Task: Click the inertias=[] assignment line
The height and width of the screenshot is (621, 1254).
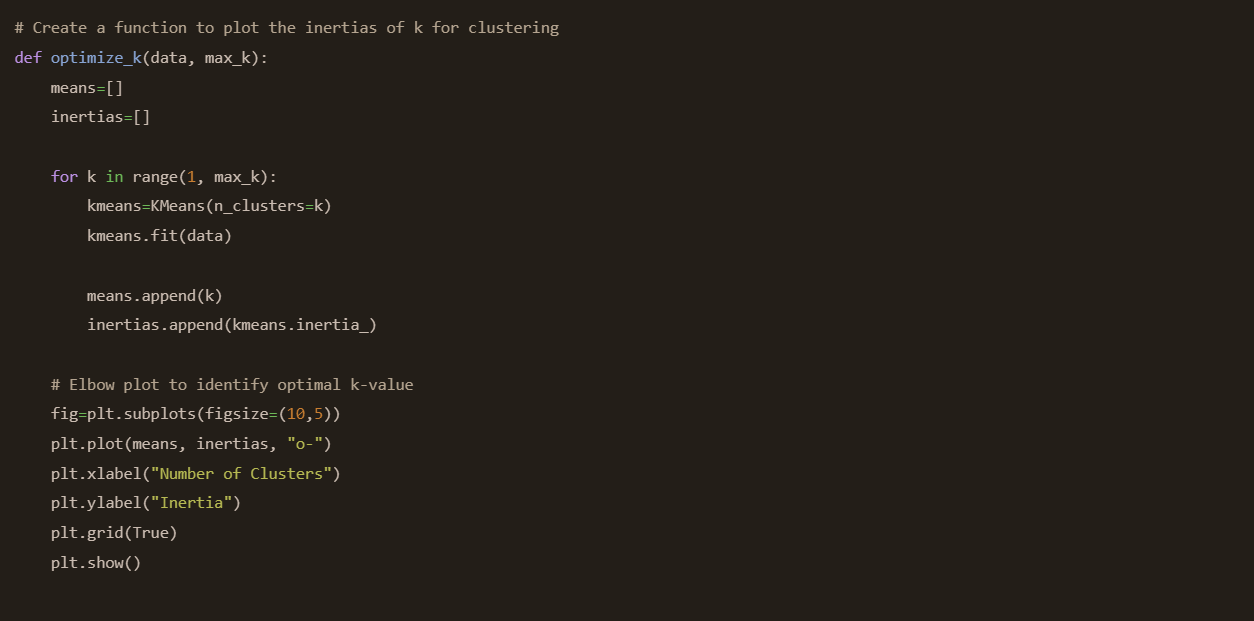Action: (x=101, y=117)
